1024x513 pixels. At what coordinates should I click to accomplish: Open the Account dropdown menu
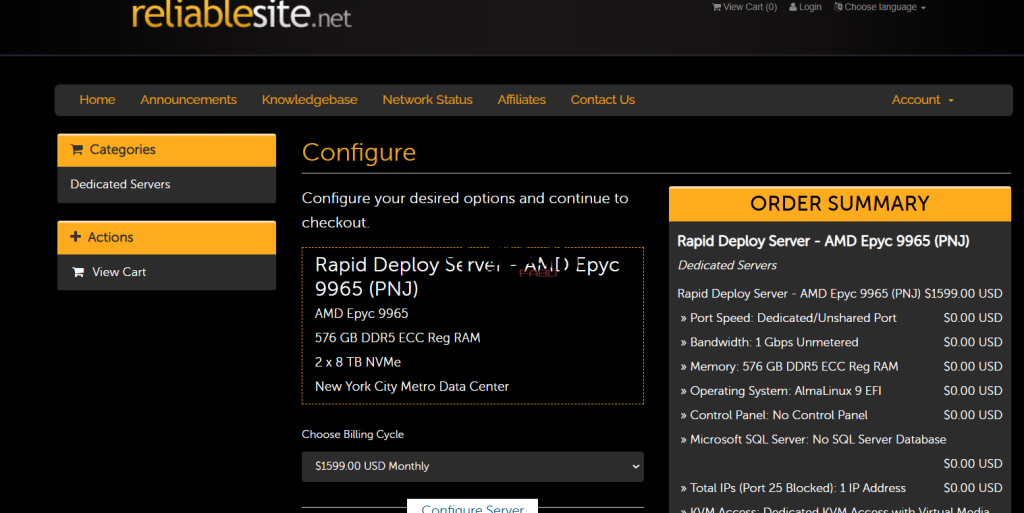pyautogui.click(x=922, y=100)
